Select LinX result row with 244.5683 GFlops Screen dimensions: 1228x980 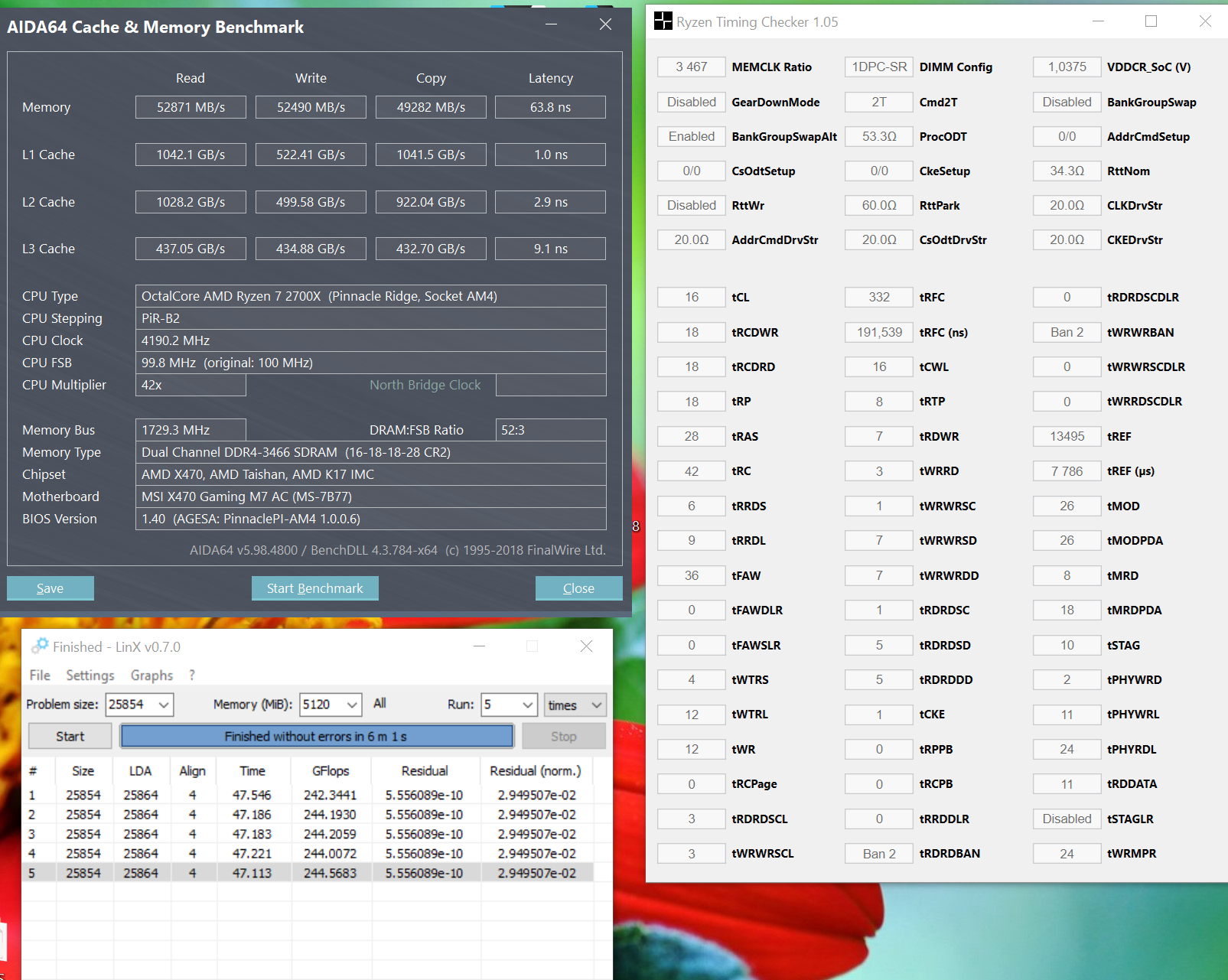tap(308, 873)
